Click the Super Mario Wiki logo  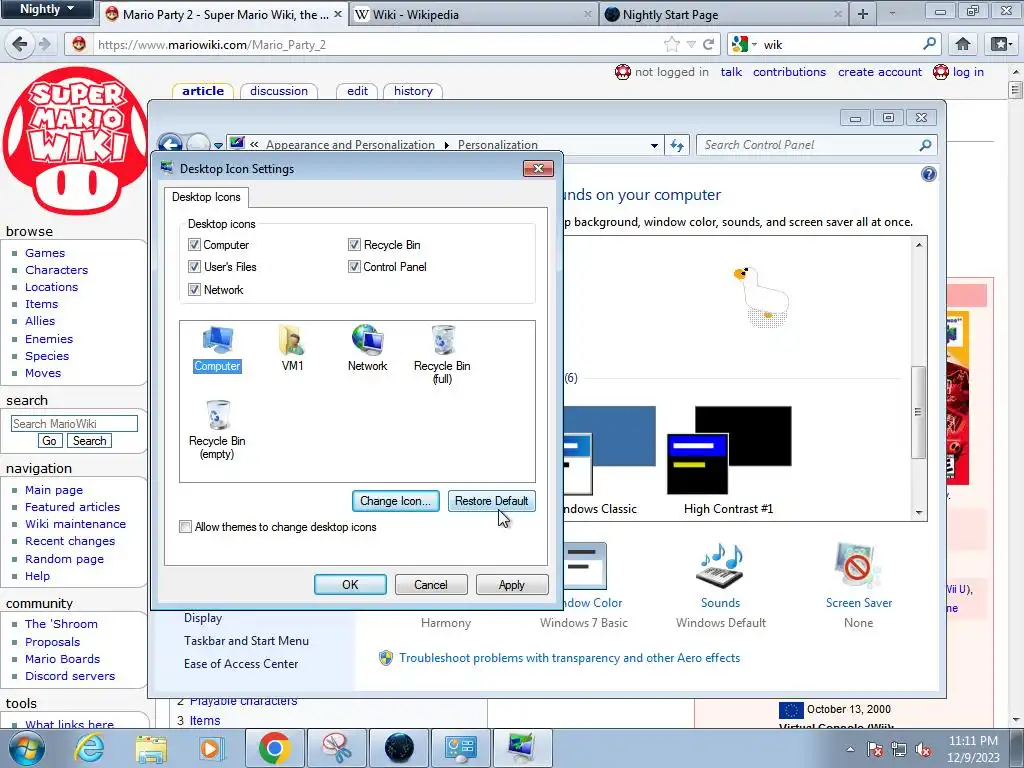pos(75,140)
